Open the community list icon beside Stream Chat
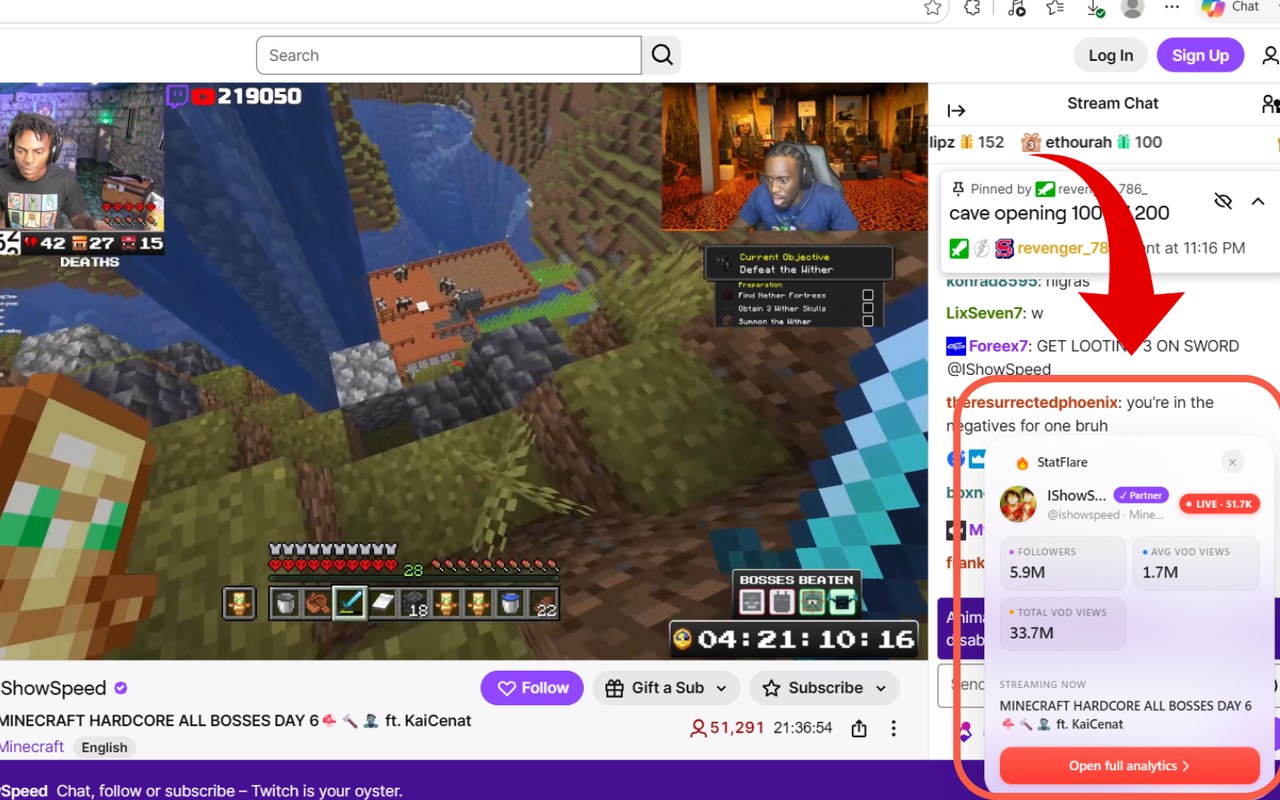Viewport: 1280px width, 800px height. point(1270,104)
